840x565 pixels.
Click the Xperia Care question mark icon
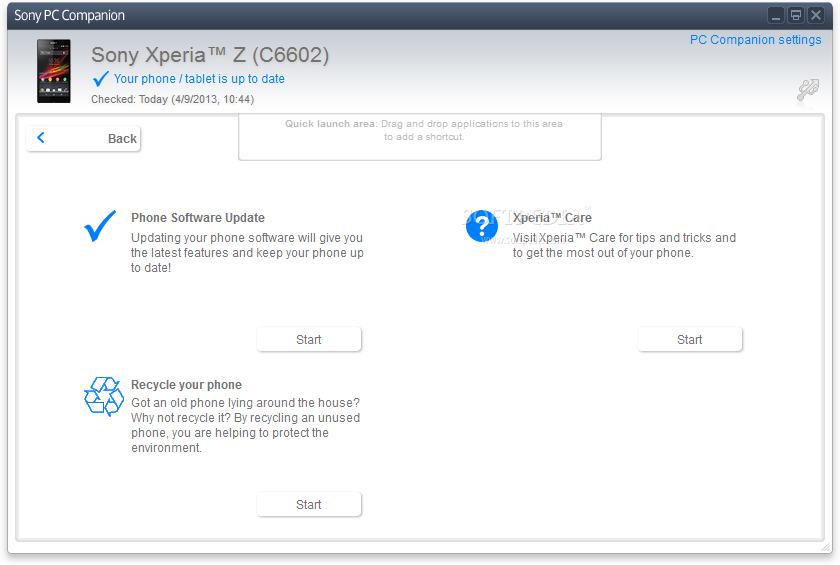point(482,226)
